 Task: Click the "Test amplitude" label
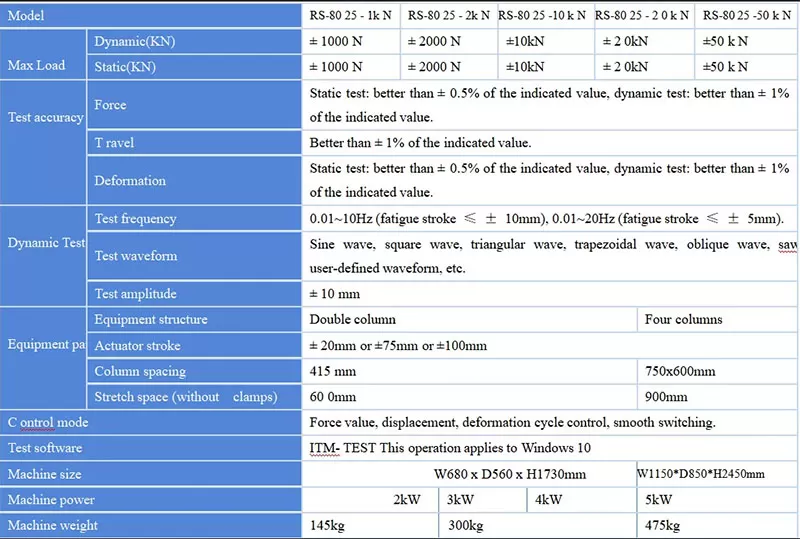click(135, 294)
